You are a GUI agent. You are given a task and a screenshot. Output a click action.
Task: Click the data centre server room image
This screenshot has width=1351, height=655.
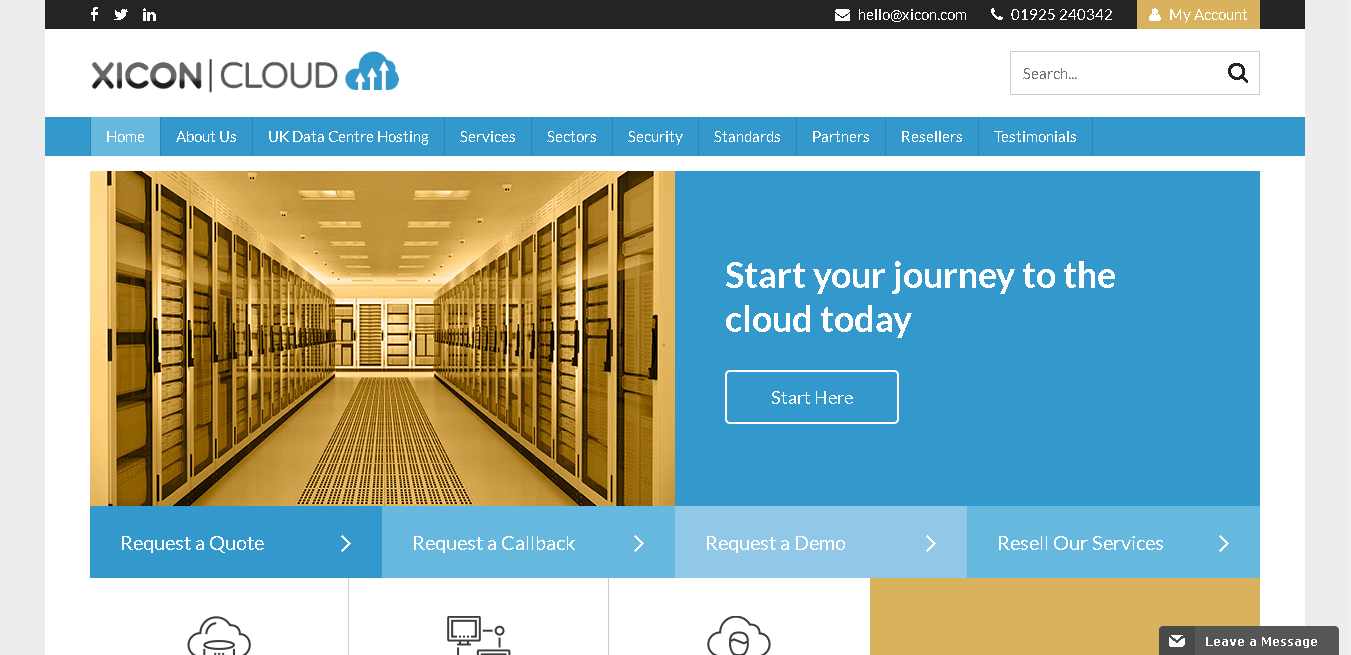click(x=382, y=338)
